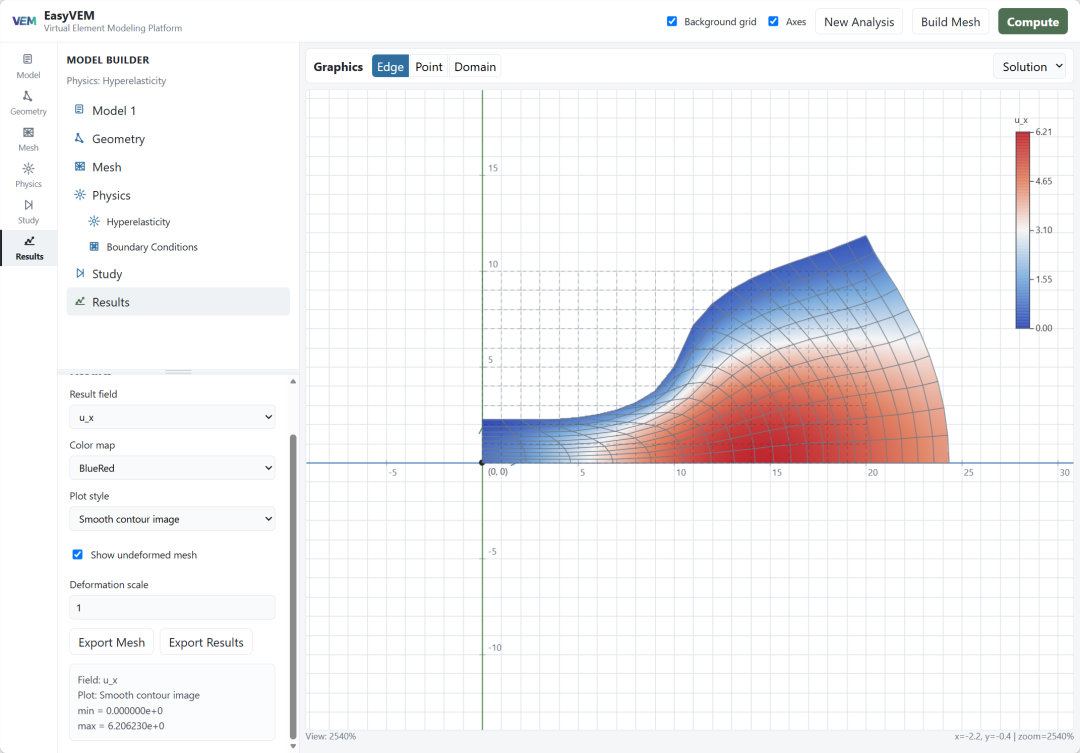Screen dimensions: 1080x753
Task: Click the 'Field: u_x' text
Action: pos(98,680)
